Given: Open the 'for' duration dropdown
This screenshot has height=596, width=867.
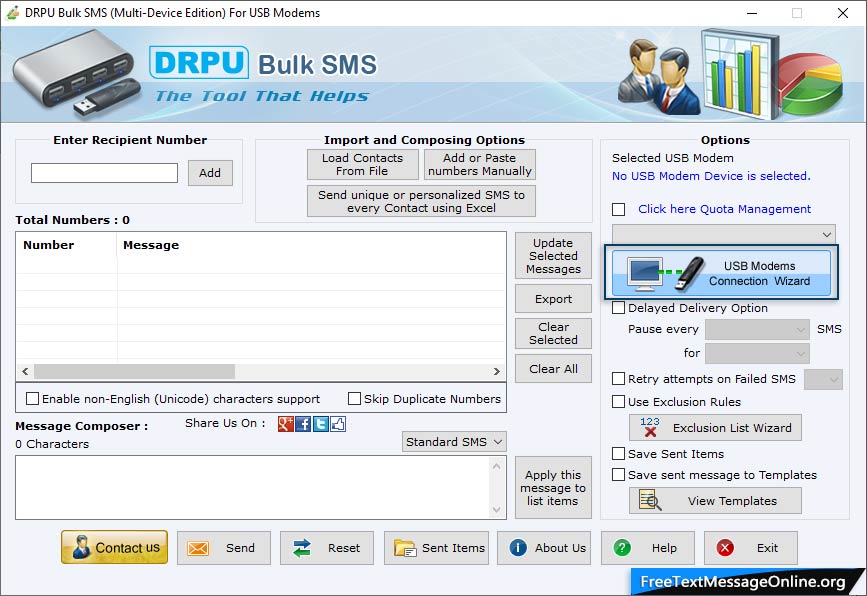Looking at the screenshot, I should tap(758, 353).
